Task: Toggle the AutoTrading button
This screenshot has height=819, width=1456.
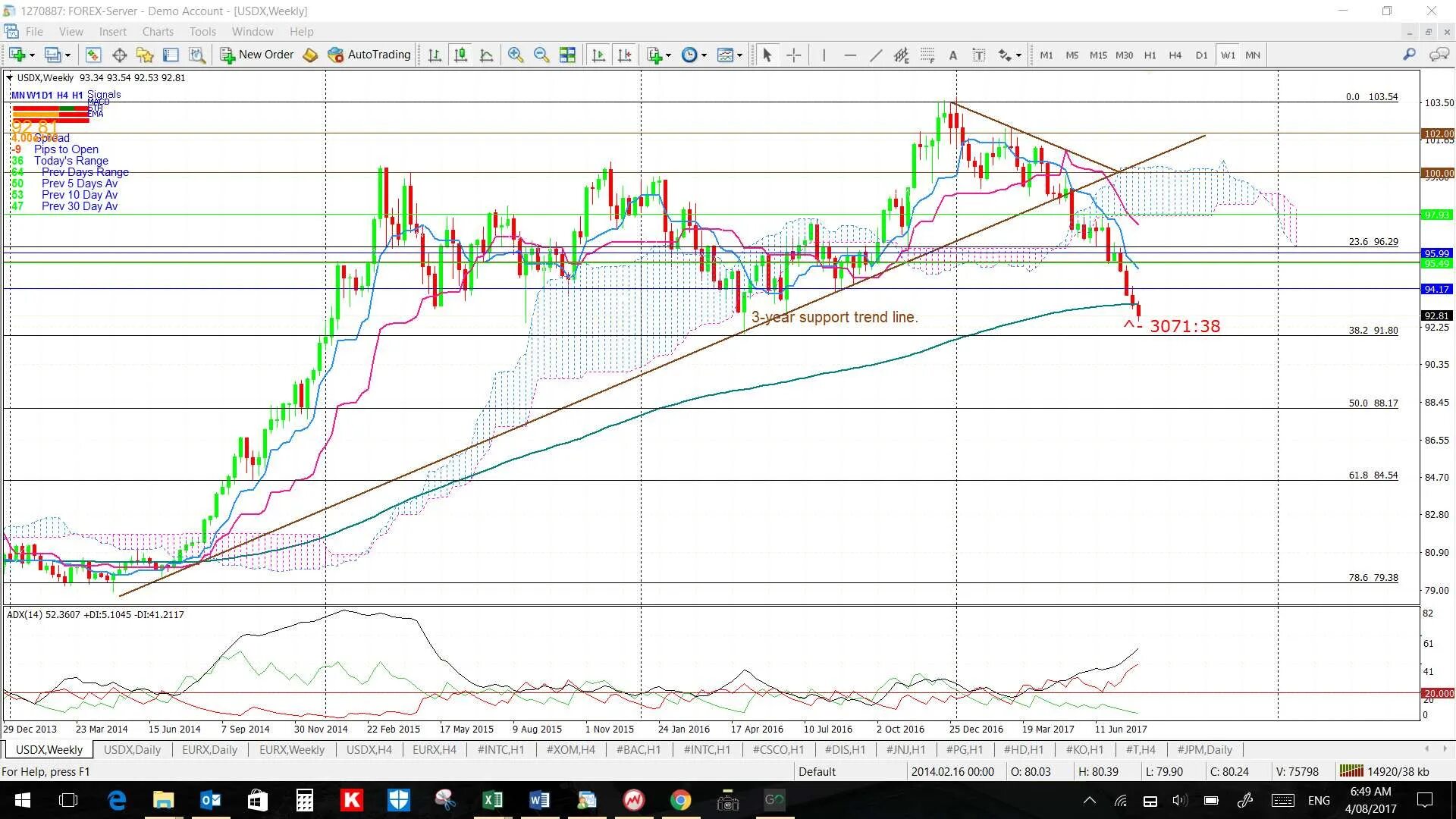Action: (x=369, y=55)
